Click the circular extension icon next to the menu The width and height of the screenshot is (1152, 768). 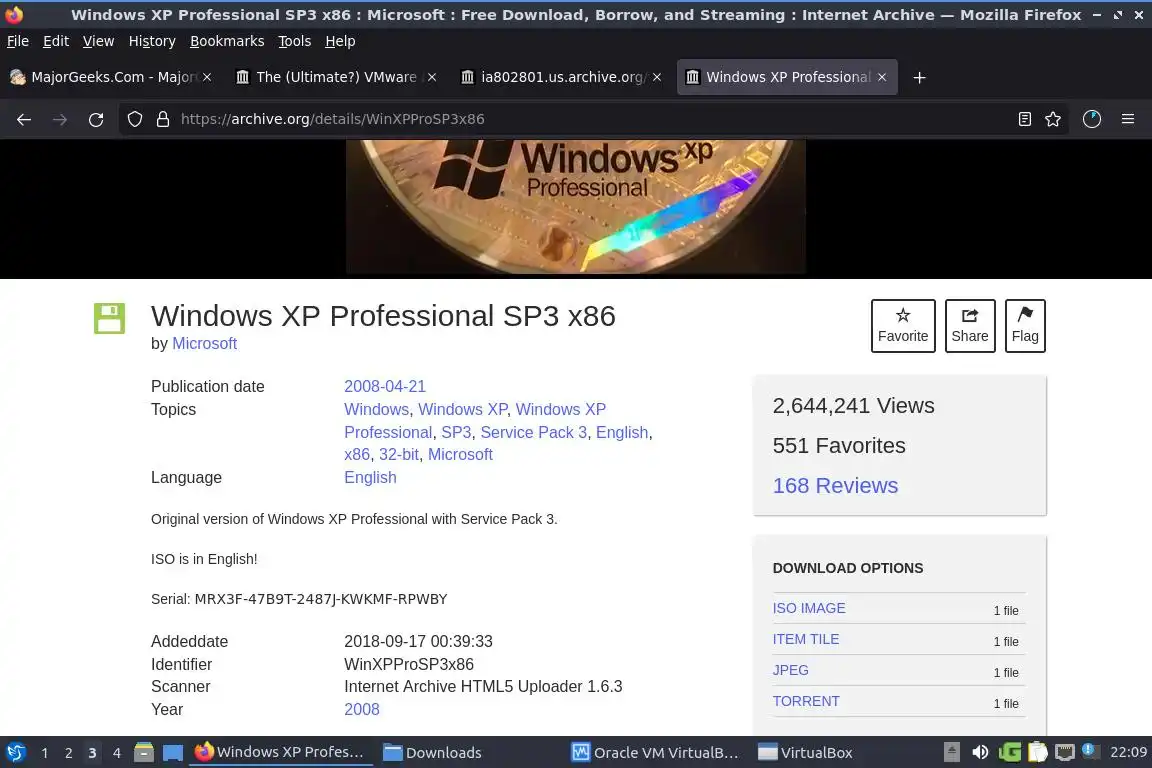tap(1092, 119)
